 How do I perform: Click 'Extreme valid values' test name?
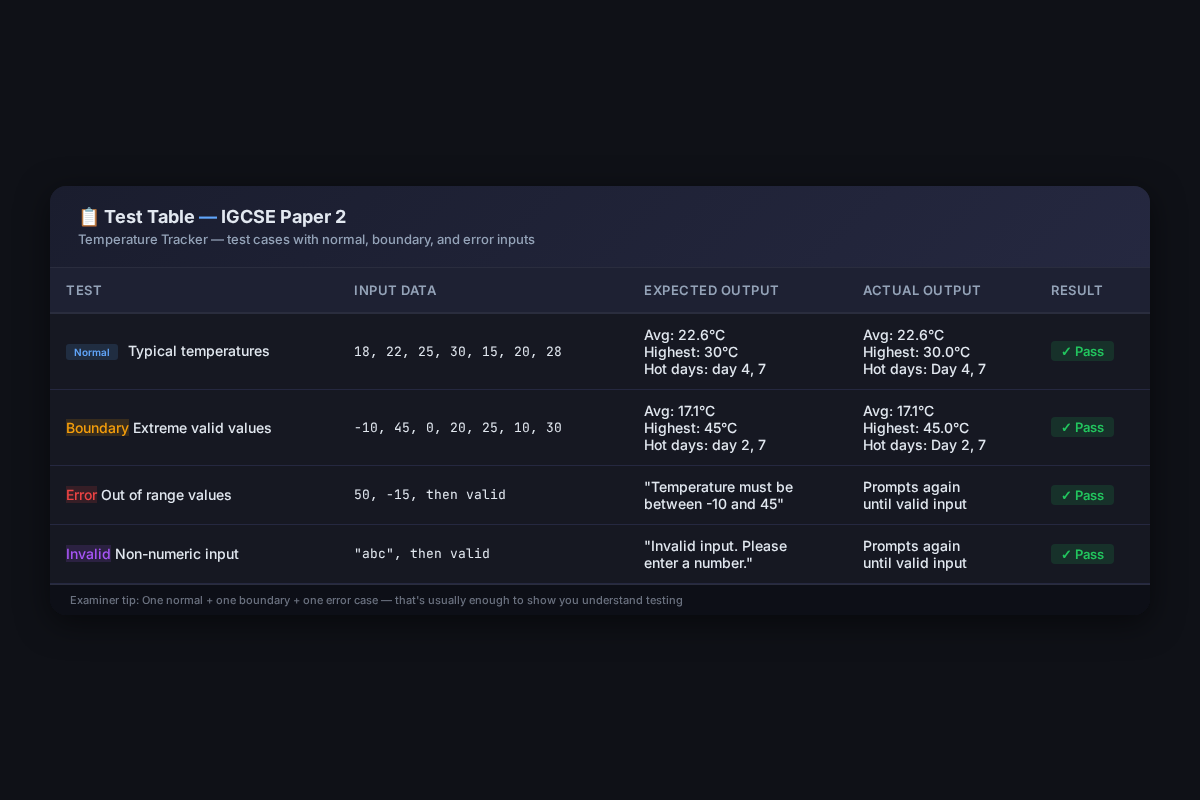point(202,428)
